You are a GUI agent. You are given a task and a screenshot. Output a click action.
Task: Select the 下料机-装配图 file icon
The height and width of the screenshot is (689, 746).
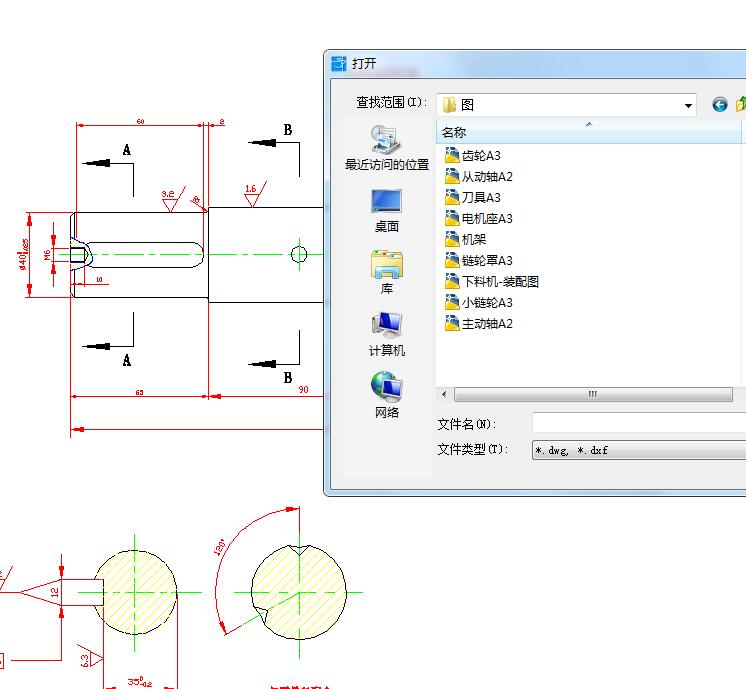pos(452,281)
